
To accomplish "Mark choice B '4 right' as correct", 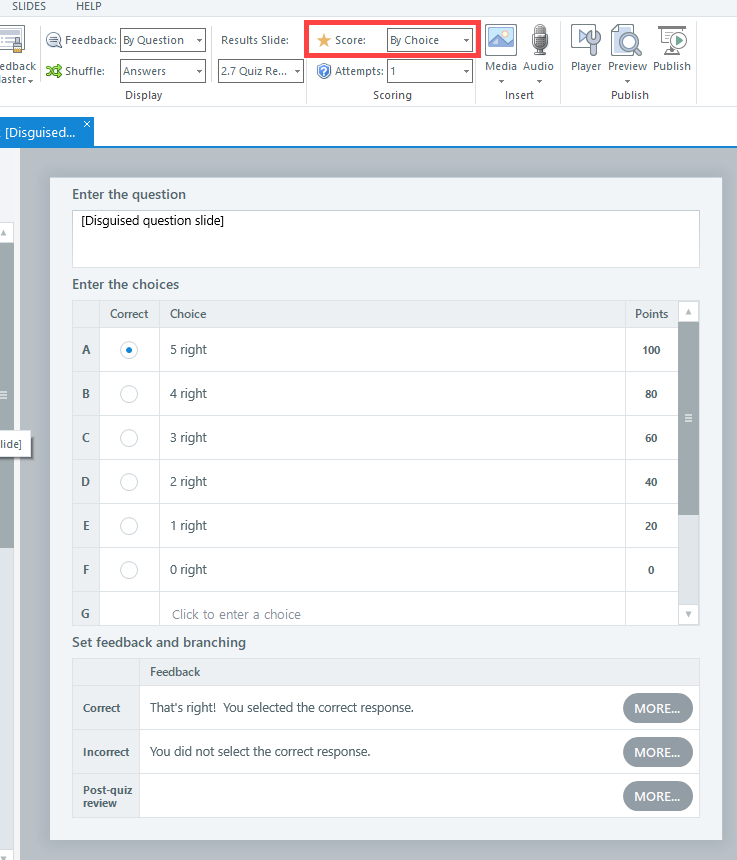I will click(x=129, y=394).
